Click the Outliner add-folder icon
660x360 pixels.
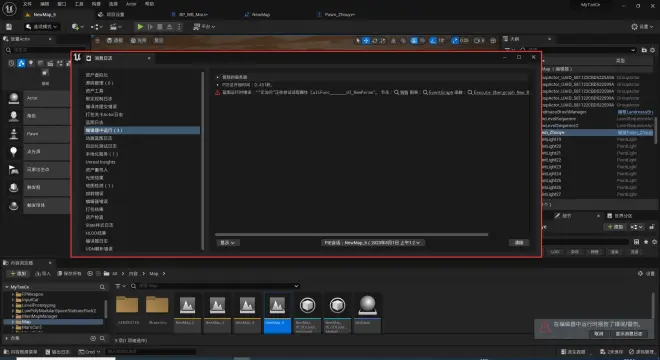tap(644, 50)
